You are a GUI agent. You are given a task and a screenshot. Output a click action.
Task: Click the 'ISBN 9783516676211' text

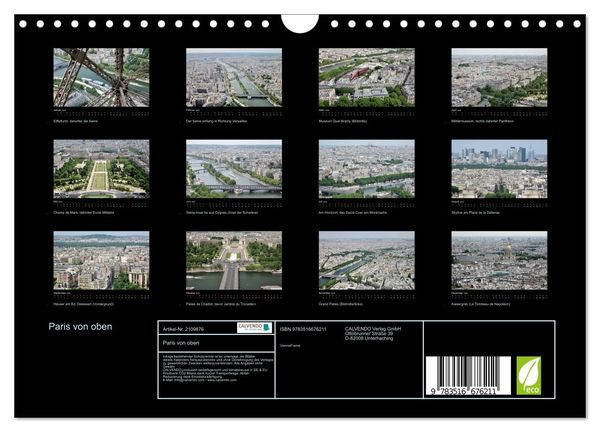303,329
